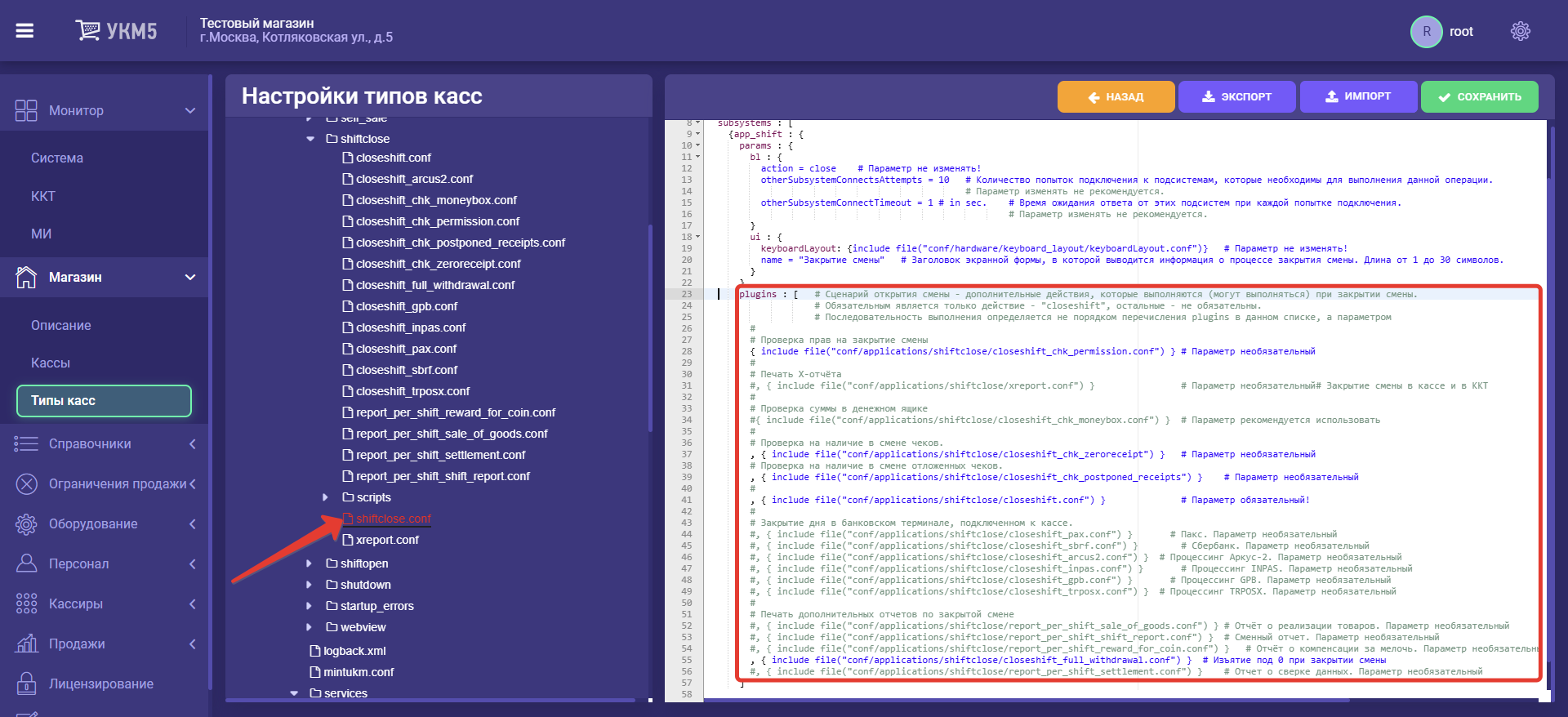Open the МИ menu item

(x=41, y=234)
